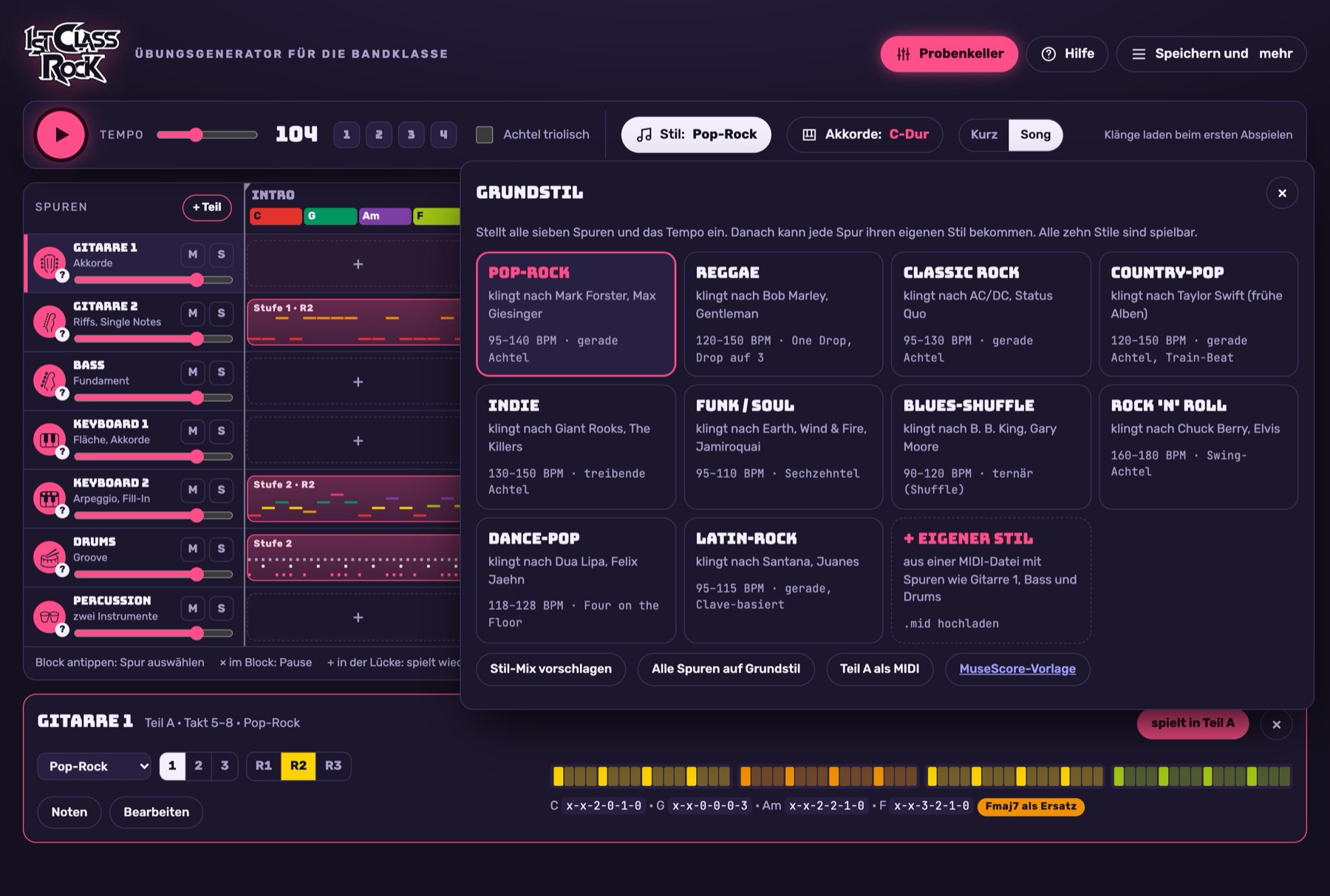Open the Hilfe help button

pos(1067,54)
